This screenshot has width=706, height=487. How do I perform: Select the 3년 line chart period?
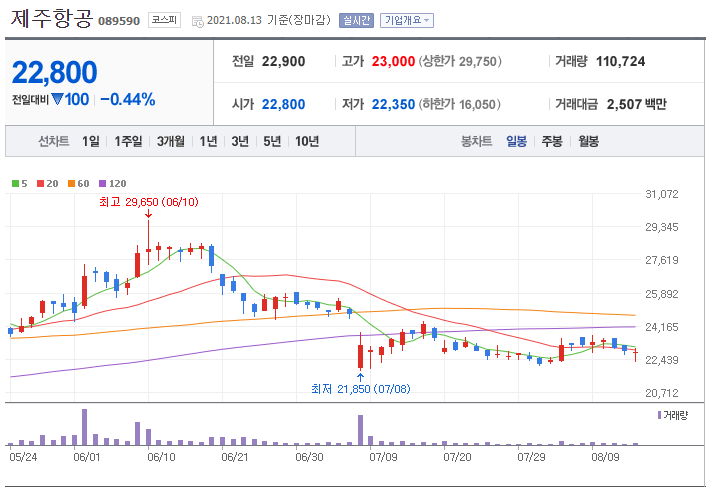tap(240, 141)
